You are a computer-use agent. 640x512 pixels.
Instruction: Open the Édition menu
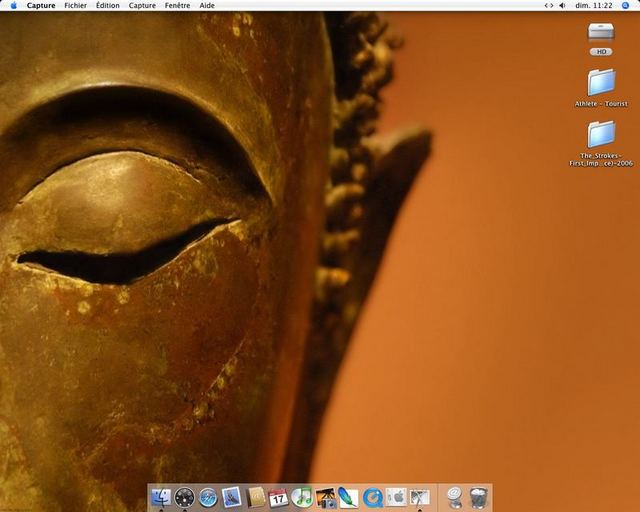107,5
